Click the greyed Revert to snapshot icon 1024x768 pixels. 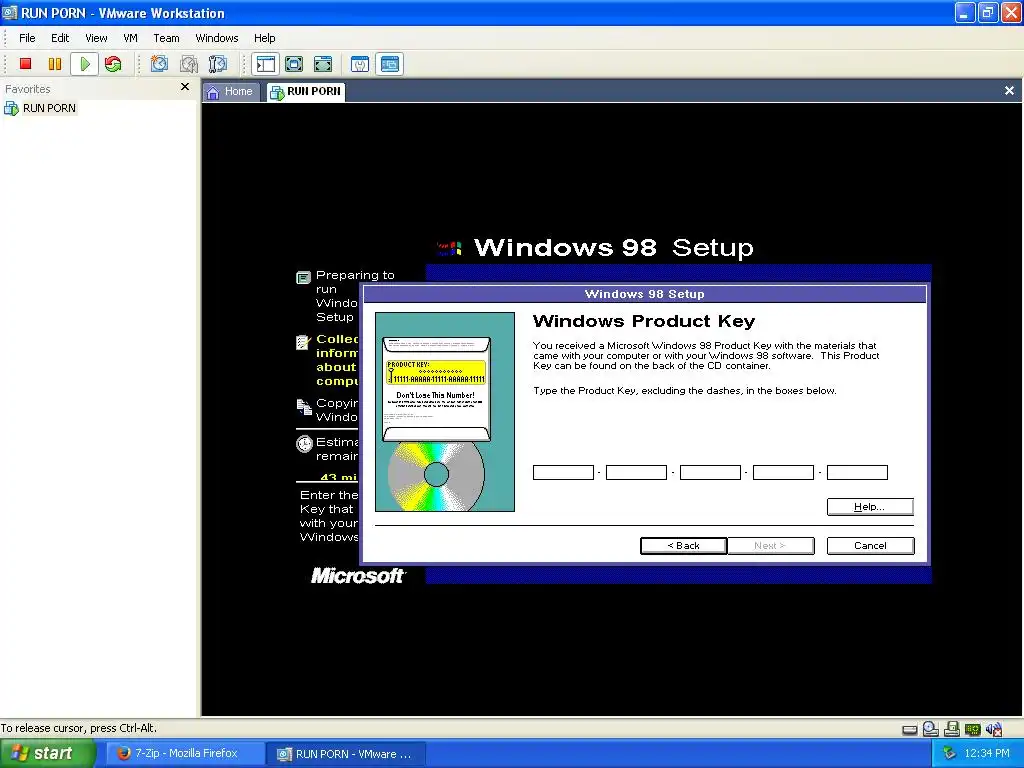[189, 64]
